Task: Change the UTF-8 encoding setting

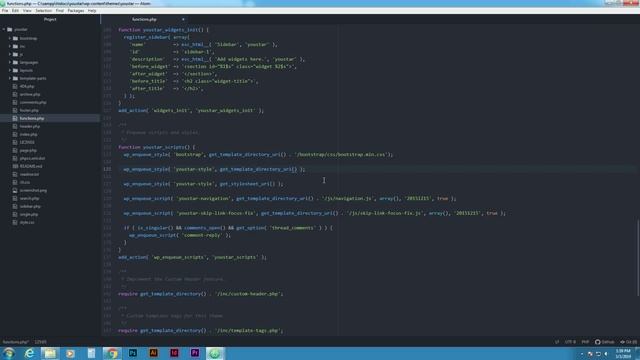Action: [570, 342]
